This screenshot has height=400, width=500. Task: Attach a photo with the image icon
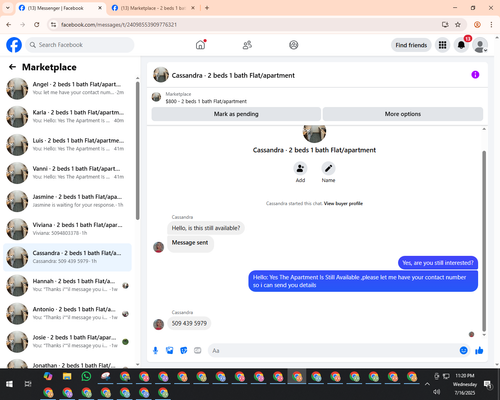coord(170,350)
